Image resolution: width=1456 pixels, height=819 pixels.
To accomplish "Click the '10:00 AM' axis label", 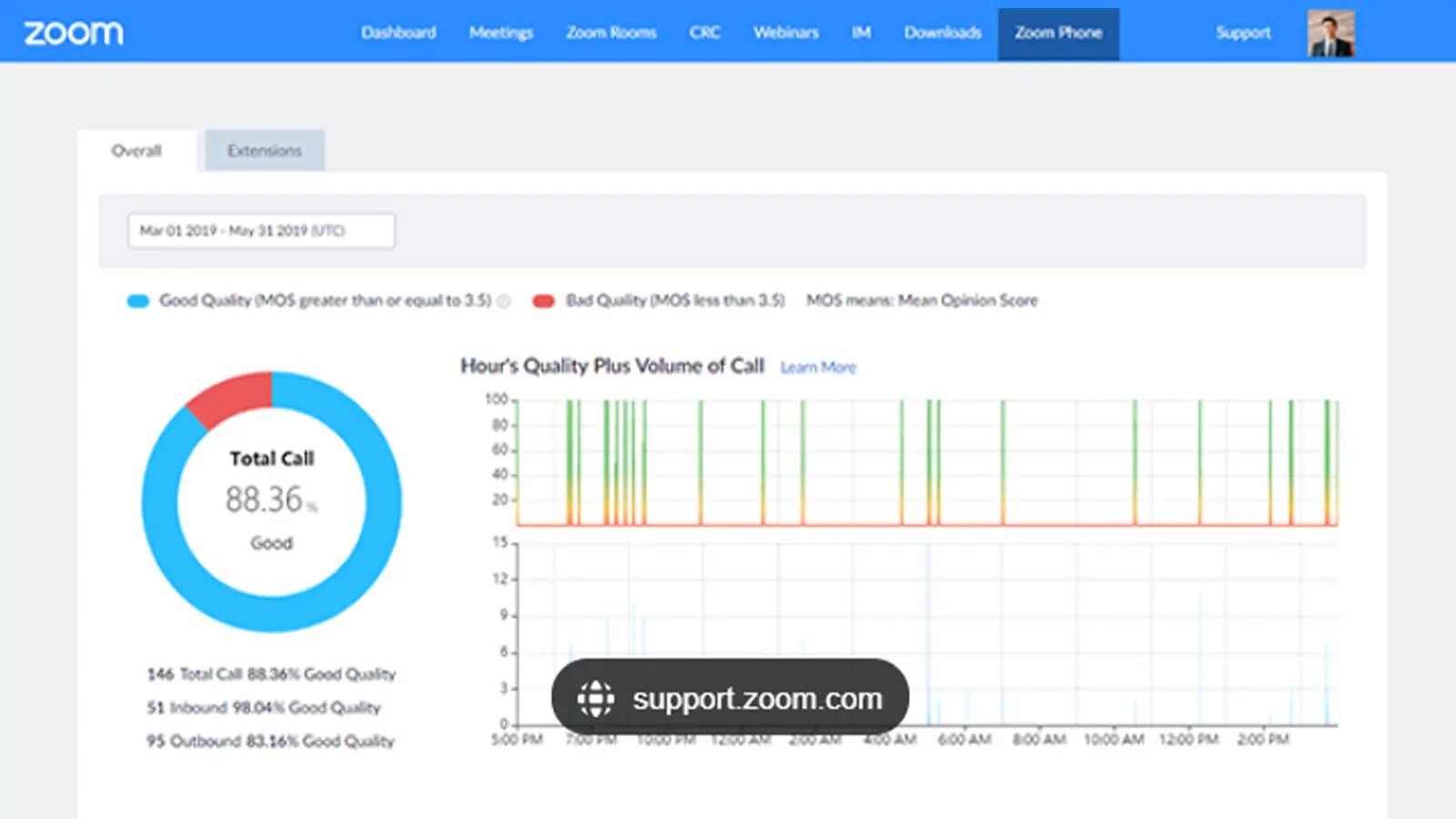I will (x=1114, y=740).
